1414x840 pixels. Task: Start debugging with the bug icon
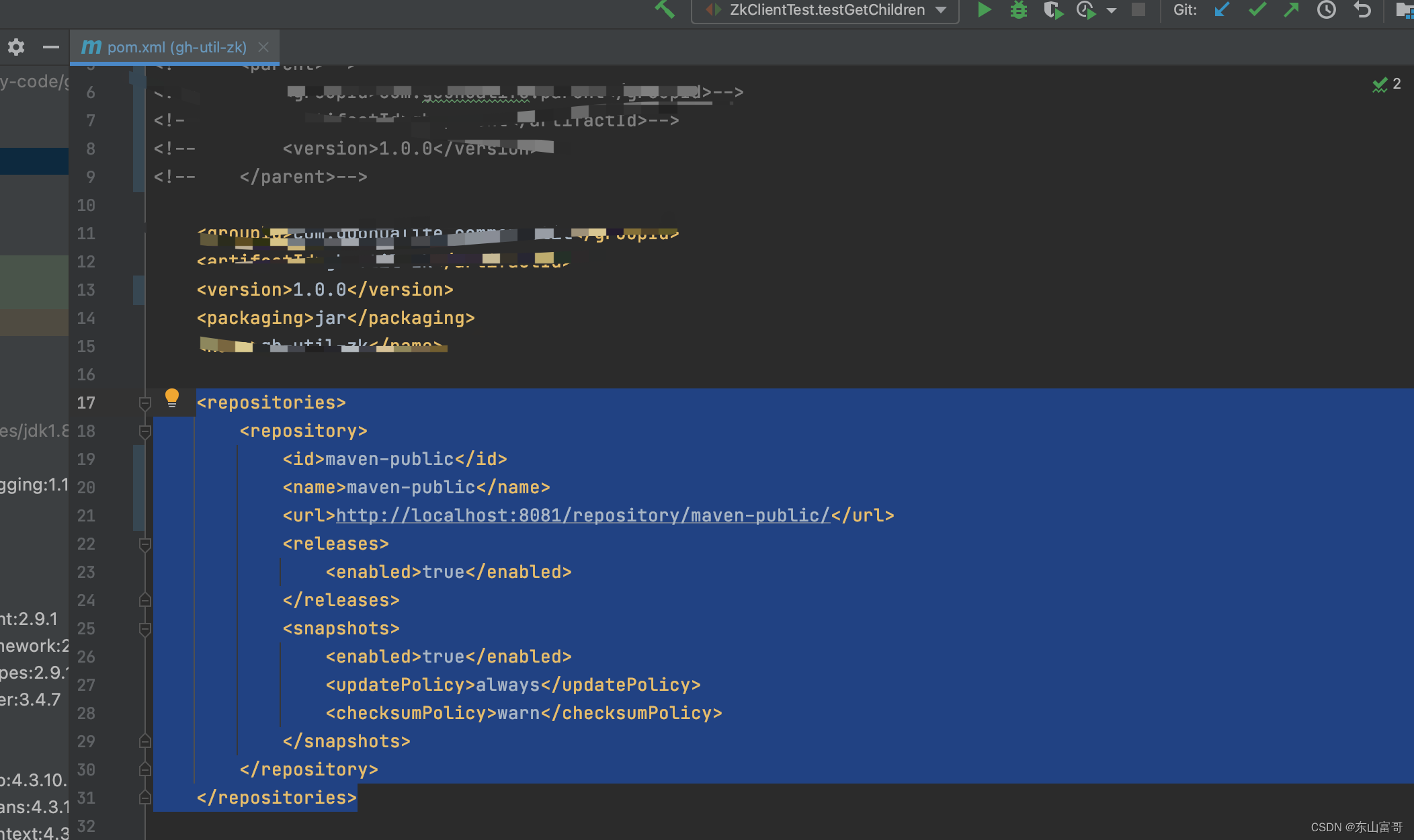click(1019, 9)
